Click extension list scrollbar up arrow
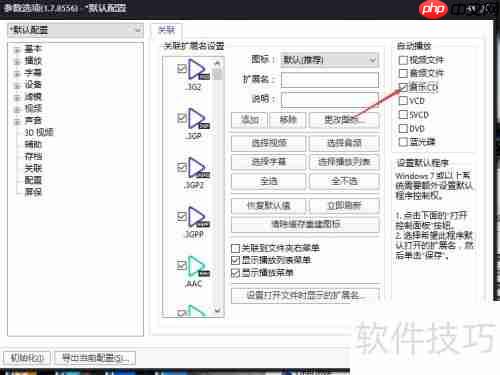500x375 pixels. 218,62
